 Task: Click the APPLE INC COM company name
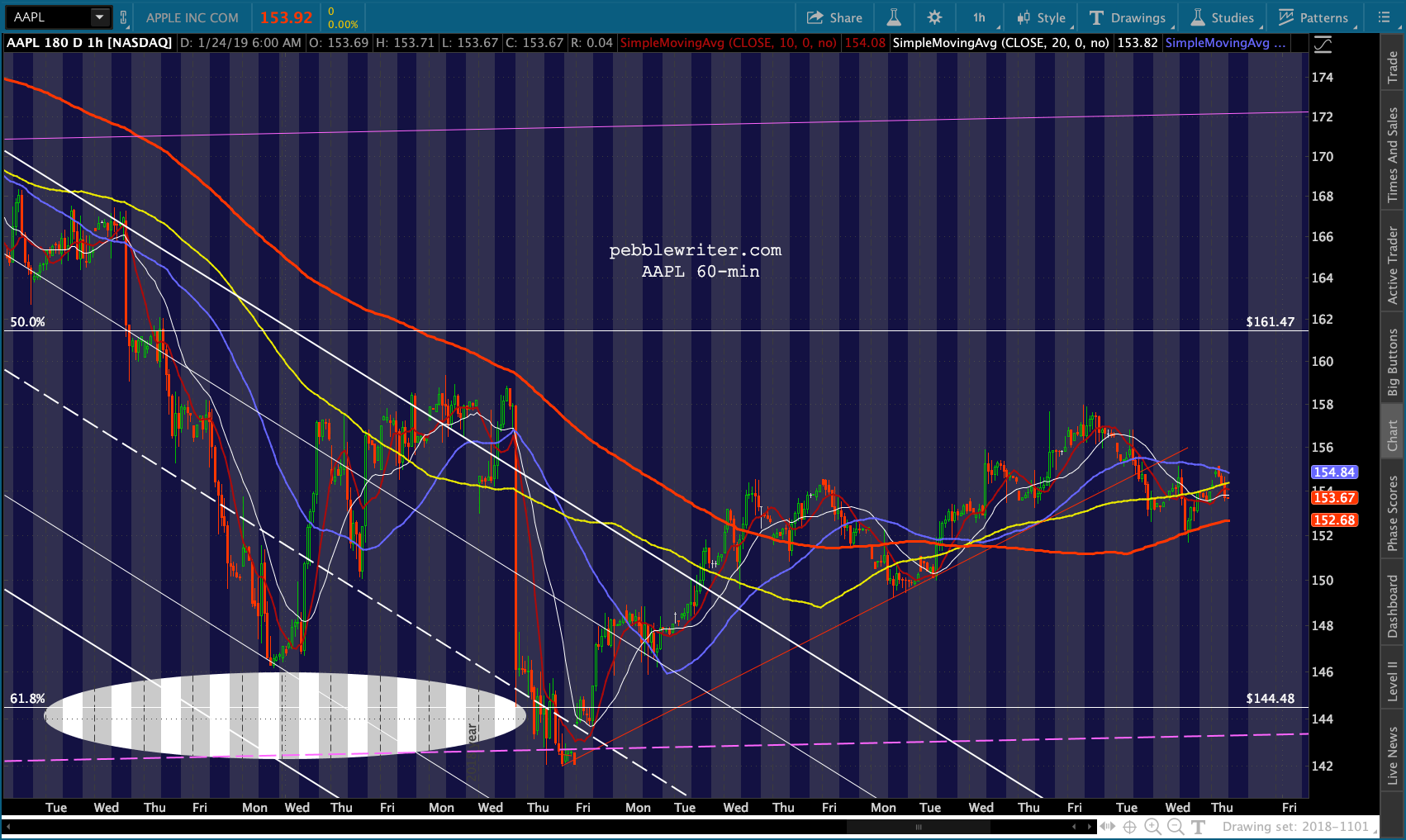[x=192, y=17]
